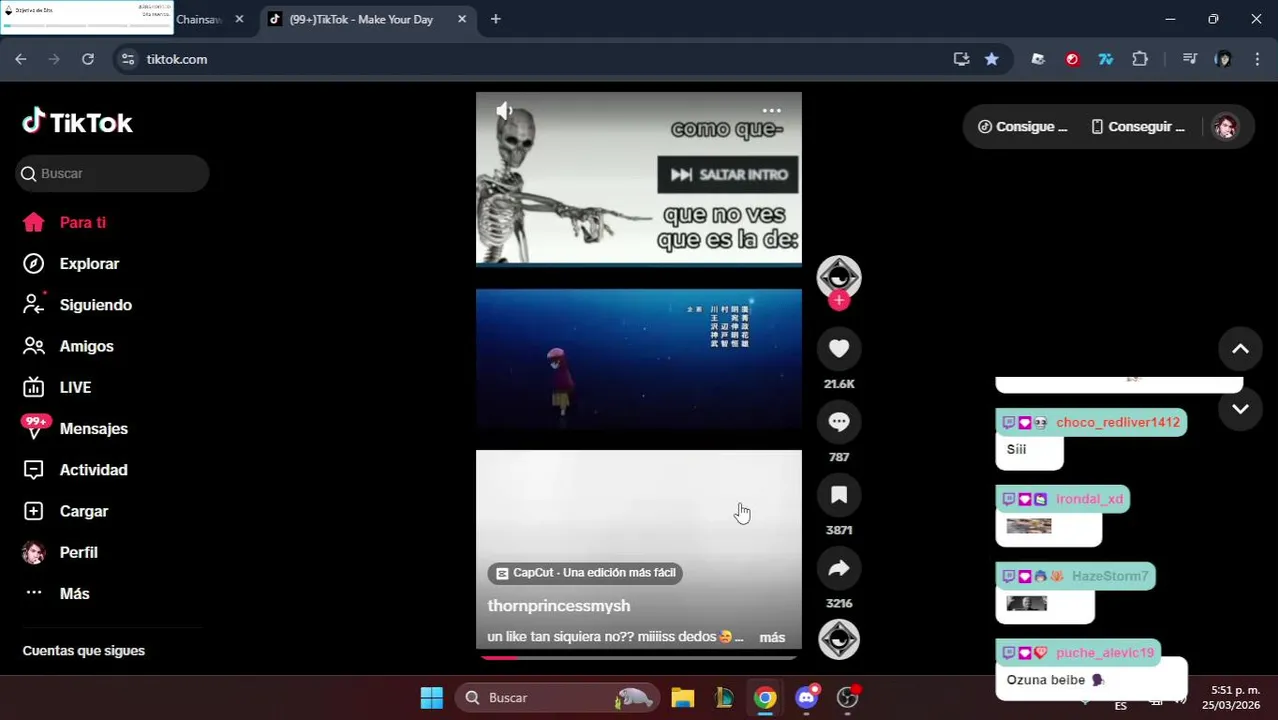Focus the TikTok Buscar search field

[112, 174]
